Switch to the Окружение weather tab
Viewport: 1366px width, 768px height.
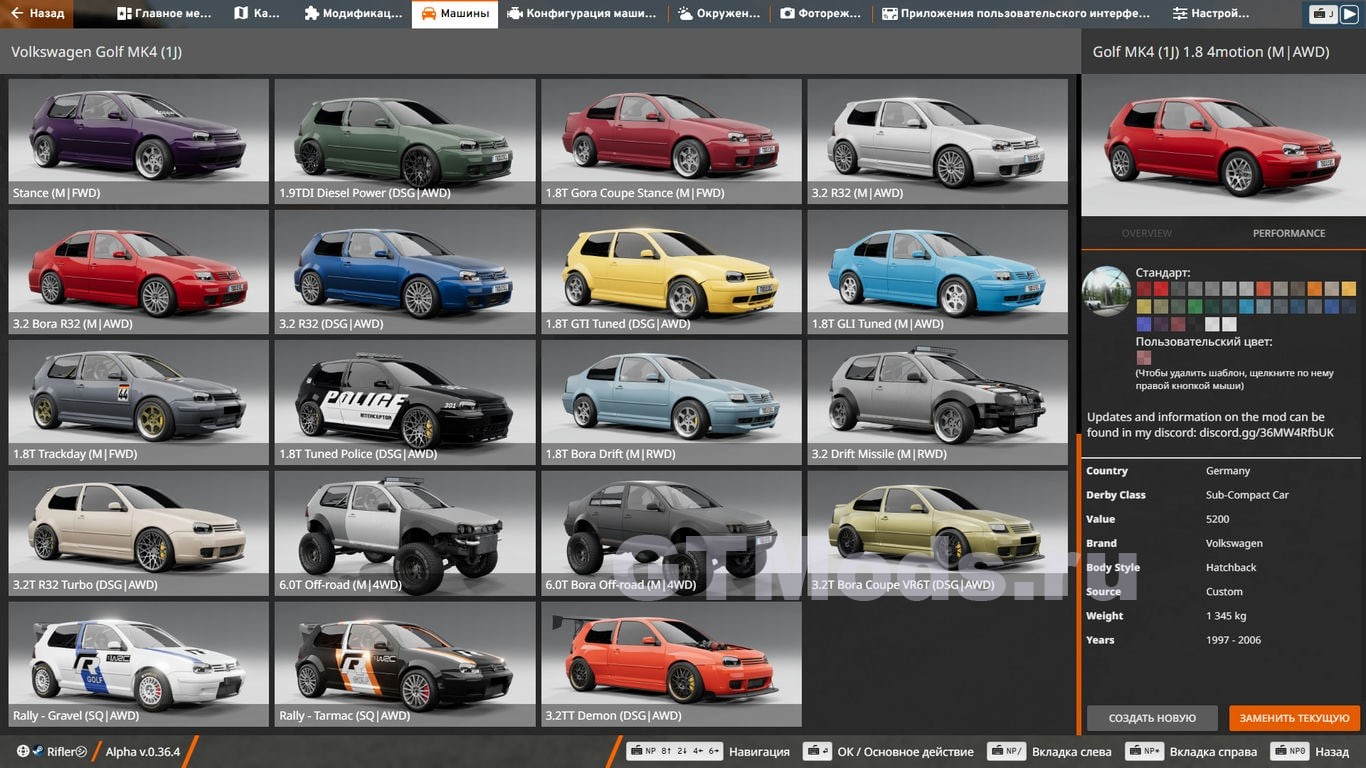(720, 14)
